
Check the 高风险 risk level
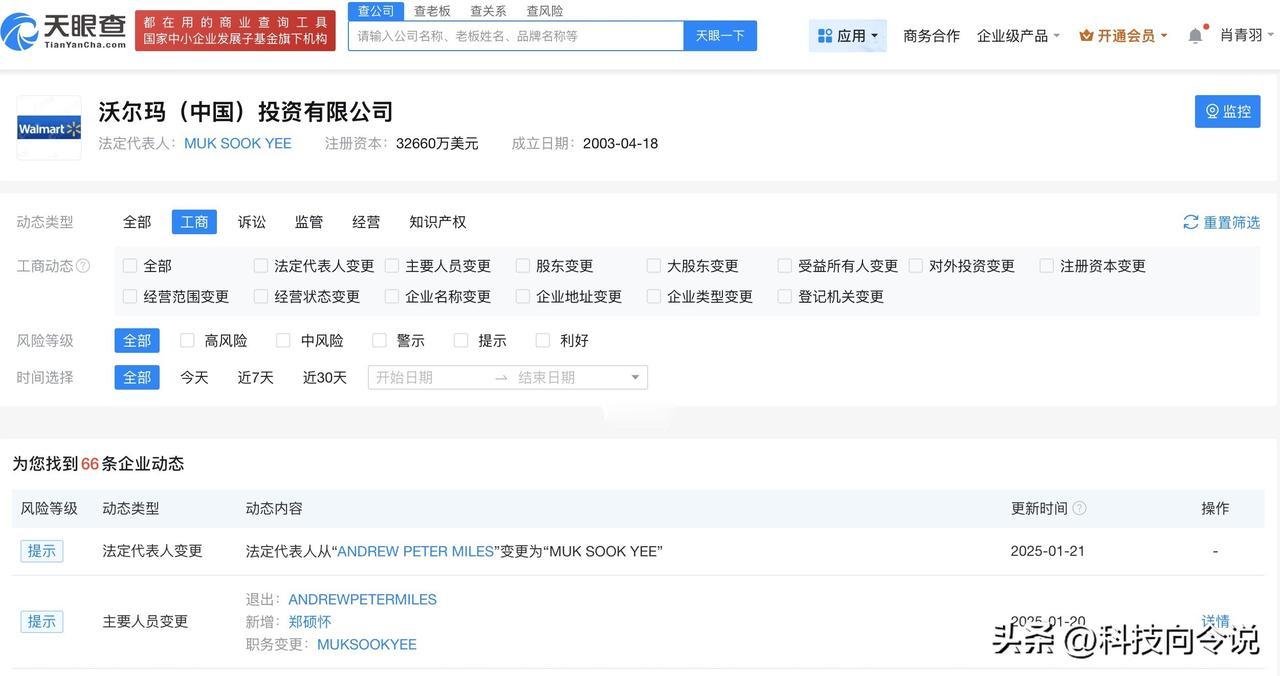pyautogui.click(x=187, y=341)
